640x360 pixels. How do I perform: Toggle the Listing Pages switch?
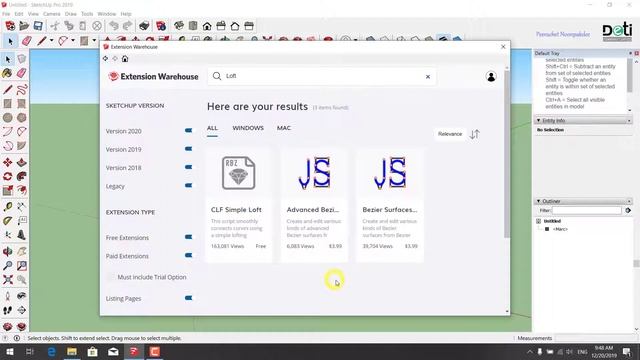point(188,298)
